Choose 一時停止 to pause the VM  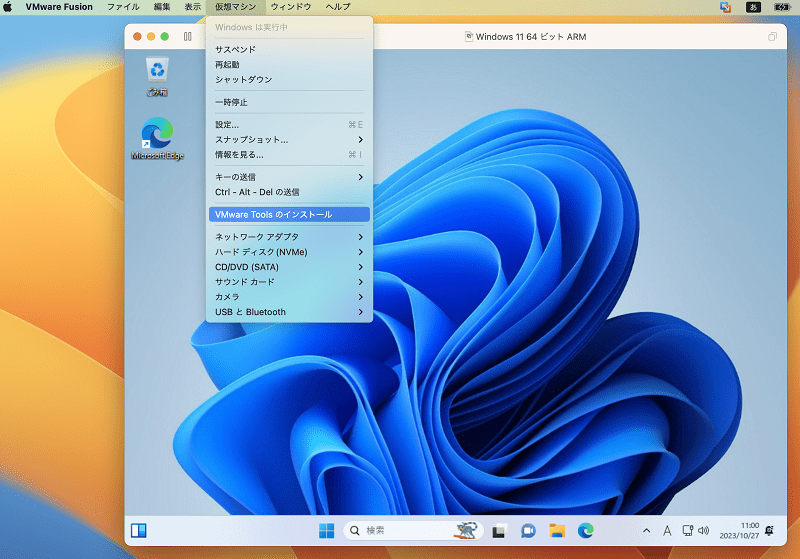click(x=289, y=102)
